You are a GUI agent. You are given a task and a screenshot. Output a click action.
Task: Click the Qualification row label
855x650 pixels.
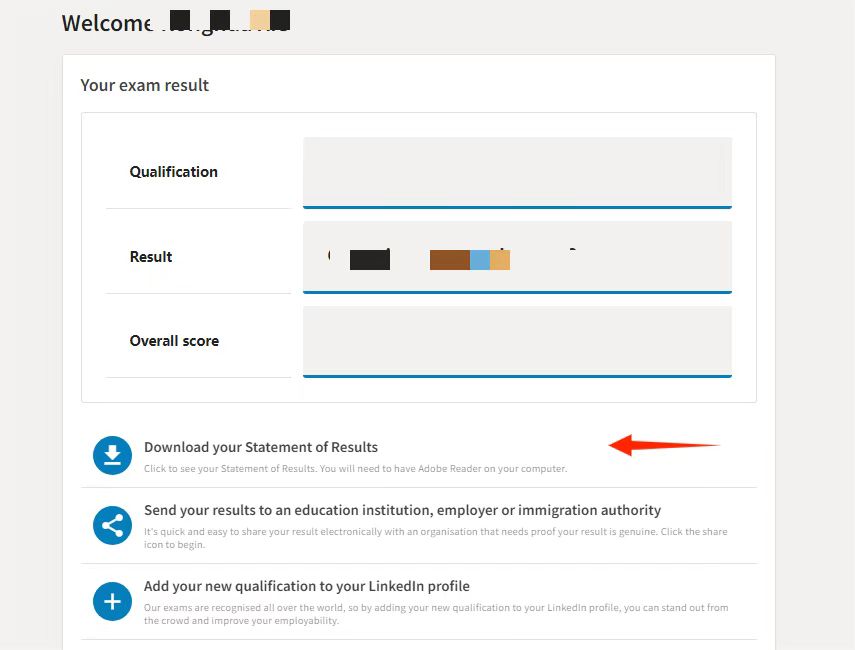tap(173, 172)
